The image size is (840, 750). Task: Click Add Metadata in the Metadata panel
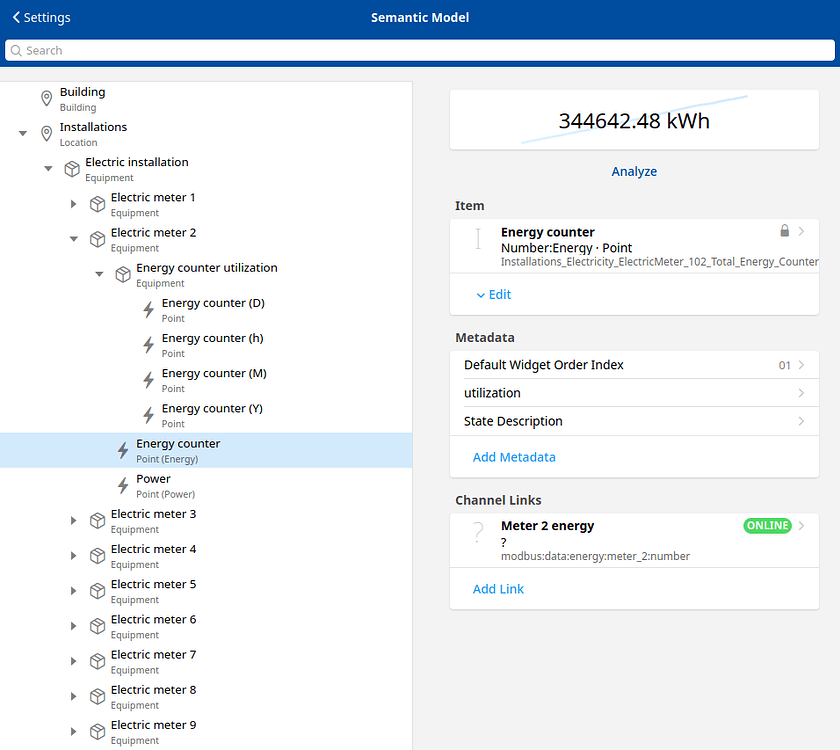click(x=514, y=456)
